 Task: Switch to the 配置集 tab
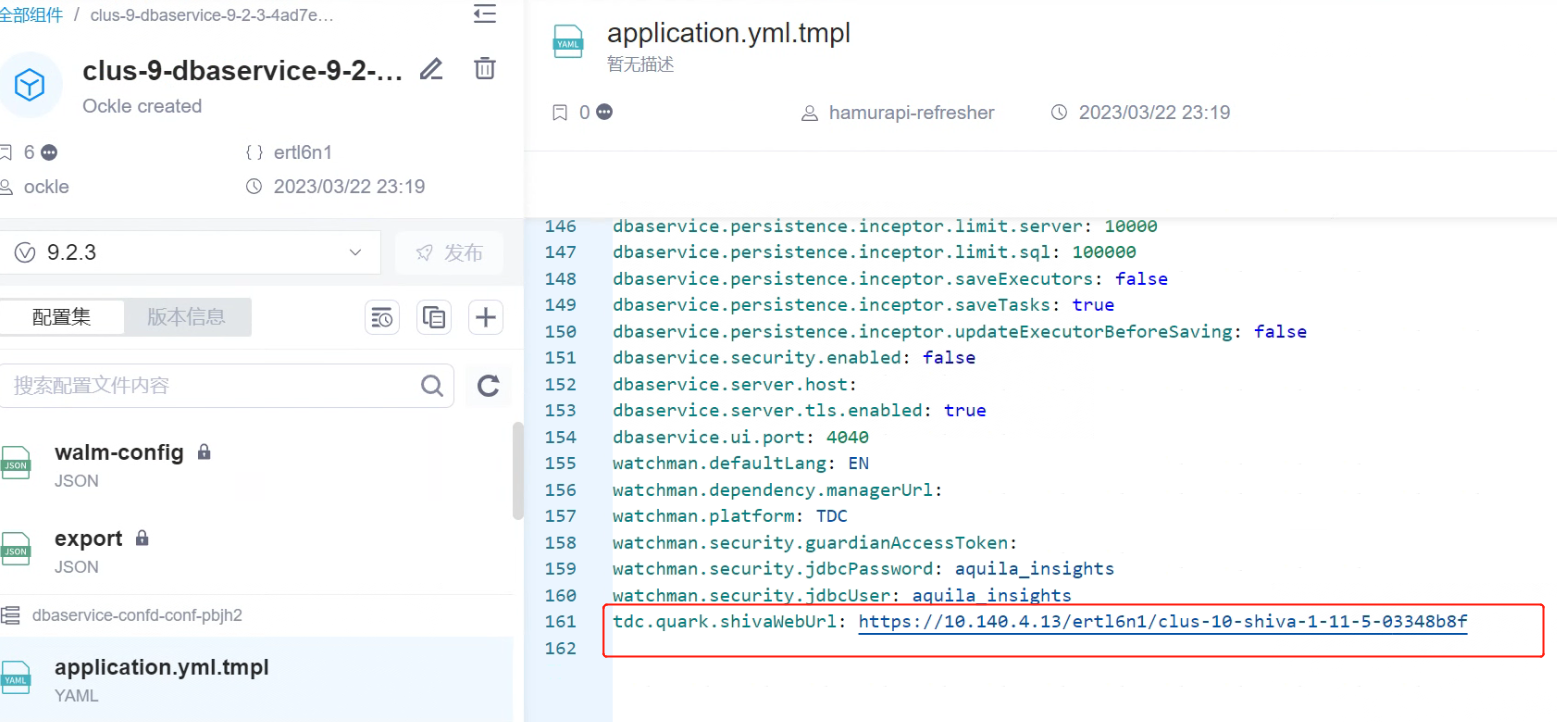[x=62, y=317]
